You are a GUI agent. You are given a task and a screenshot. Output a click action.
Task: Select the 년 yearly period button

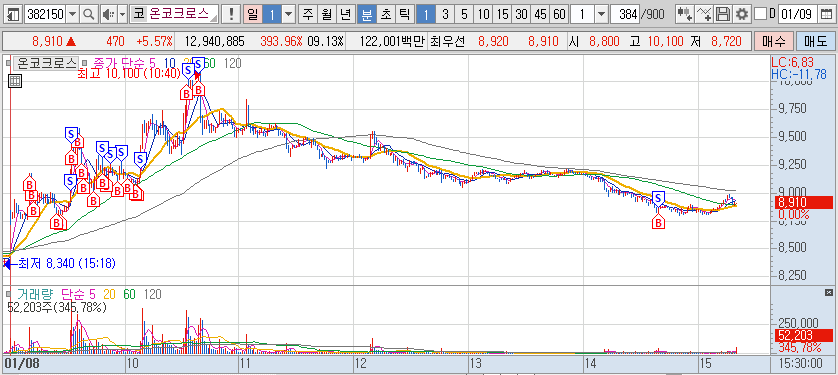(346, 14)
